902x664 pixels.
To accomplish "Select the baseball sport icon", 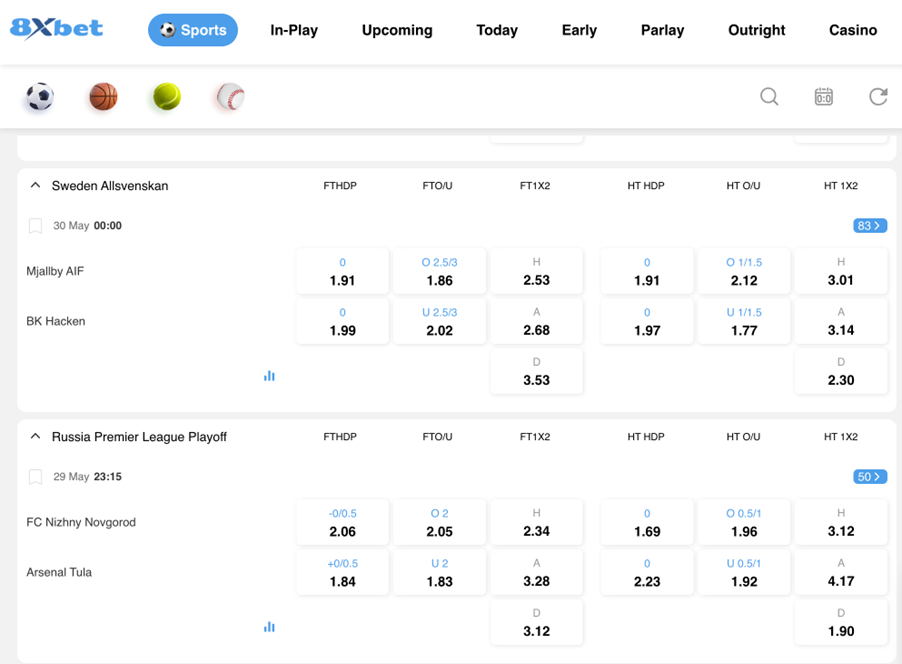I will (x=230, y=97).
